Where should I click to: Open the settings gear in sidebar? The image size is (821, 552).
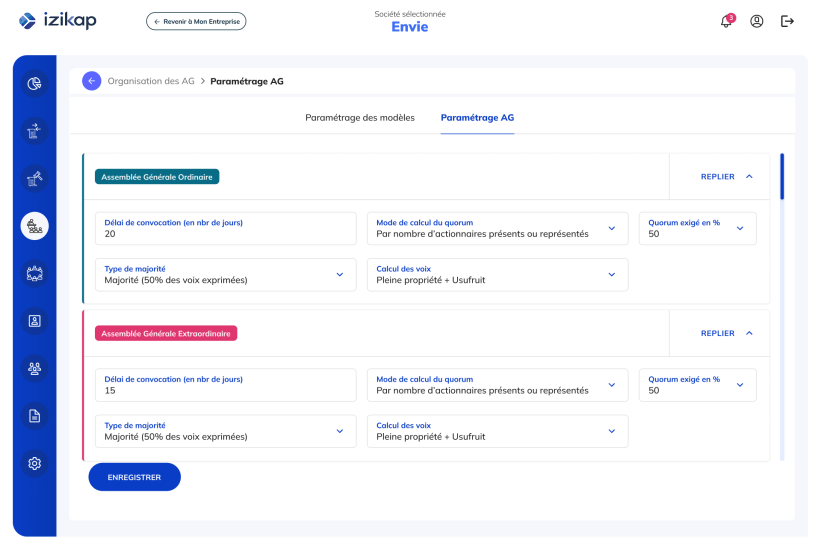pyautogui.click(x=34, y=463)
